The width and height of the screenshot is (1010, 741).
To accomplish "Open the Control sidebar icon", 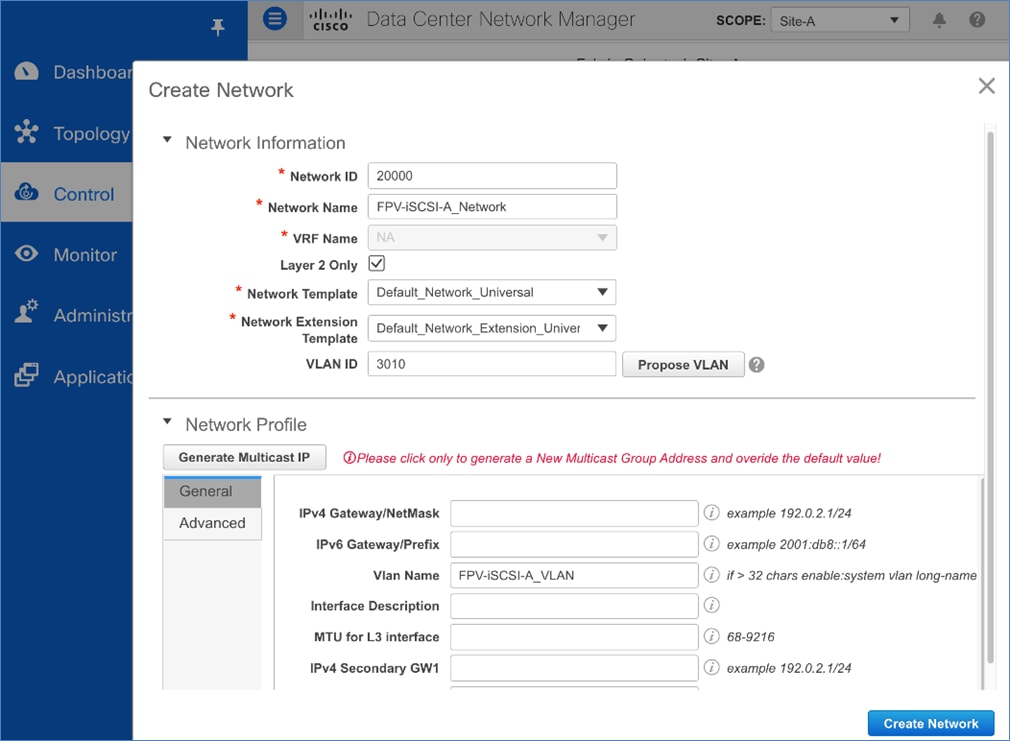I will 26,192.
